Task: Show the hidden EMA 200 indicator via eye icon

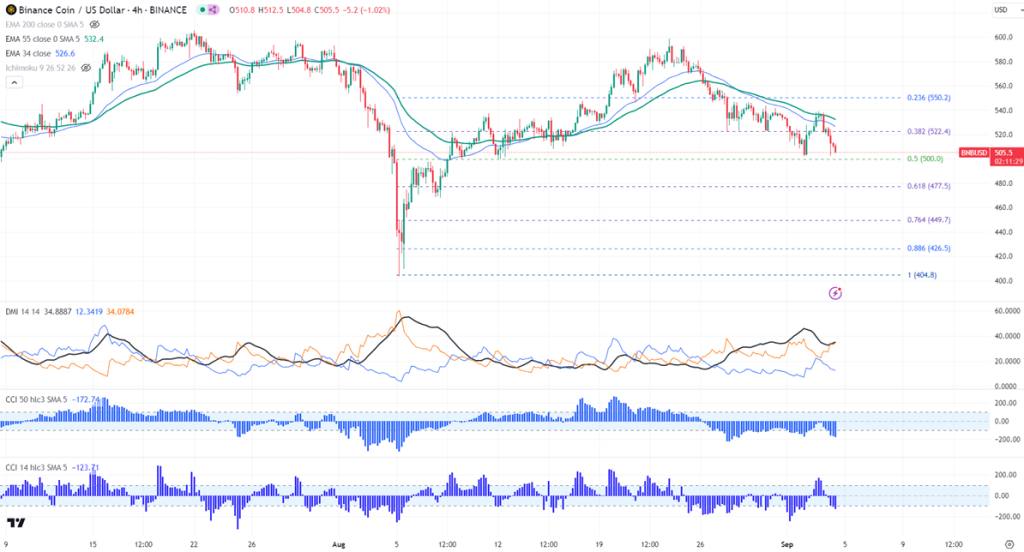Action: [95, 24]
